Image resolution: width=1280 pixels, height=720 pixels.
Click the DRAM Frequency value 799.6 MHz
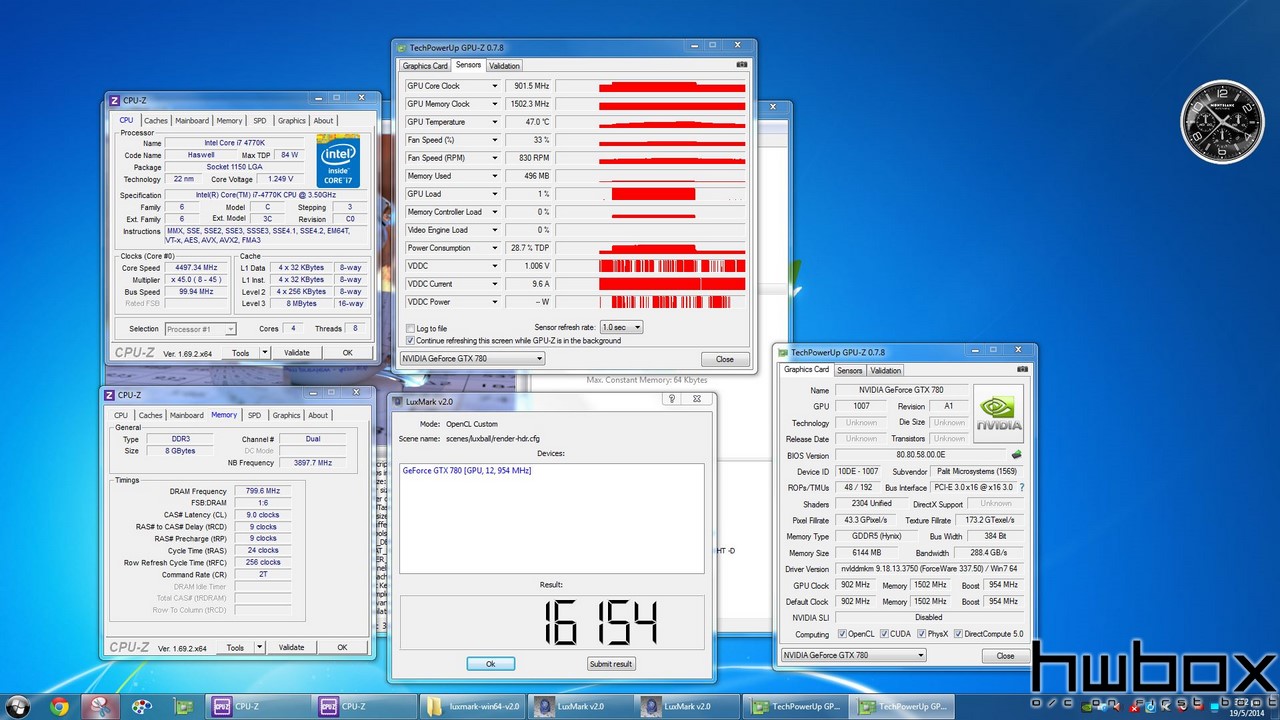(x=262, y=491)
